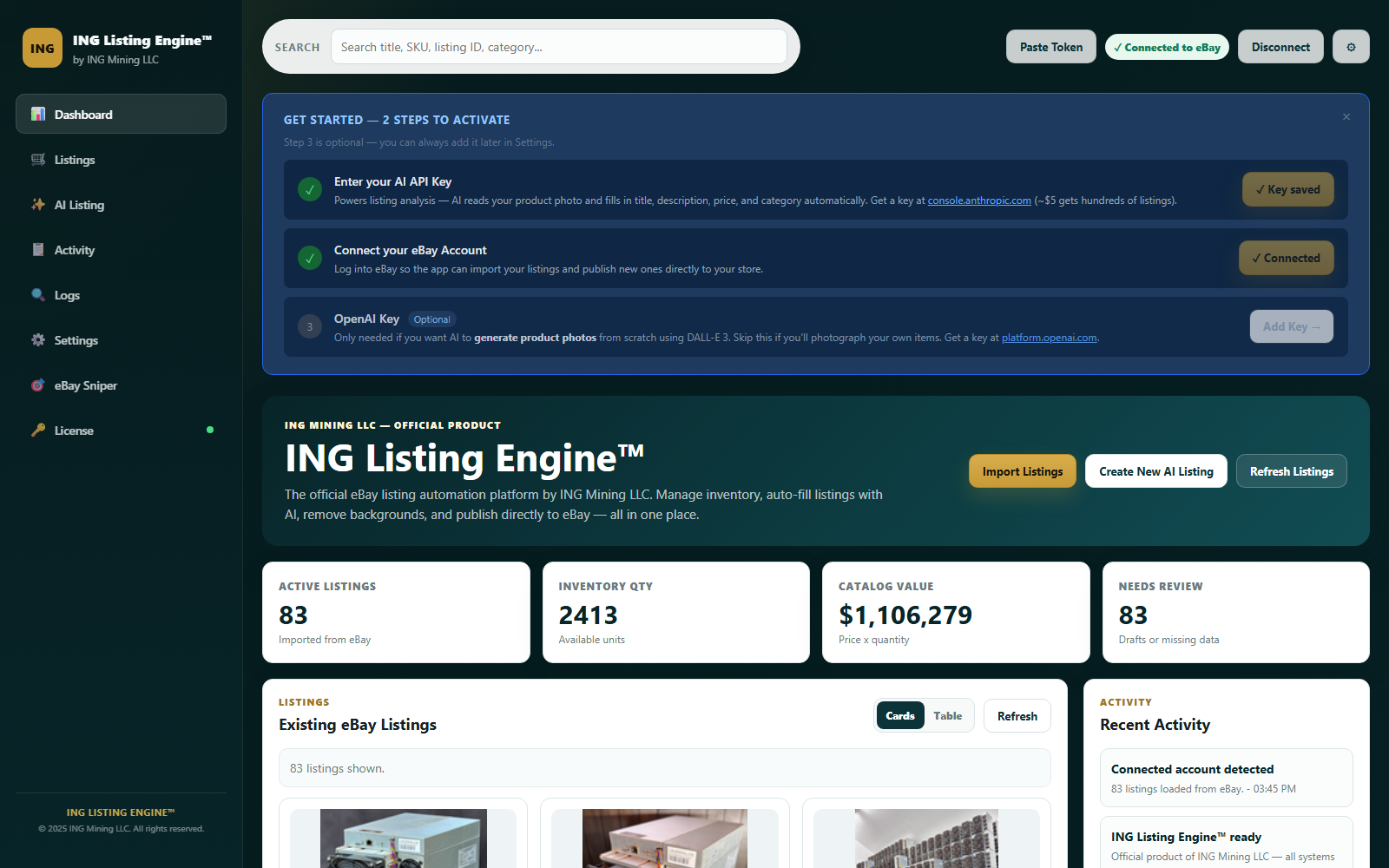The image size is (1389, 868).
Task: Create New AI Listing
Action: pos(1156,471)
